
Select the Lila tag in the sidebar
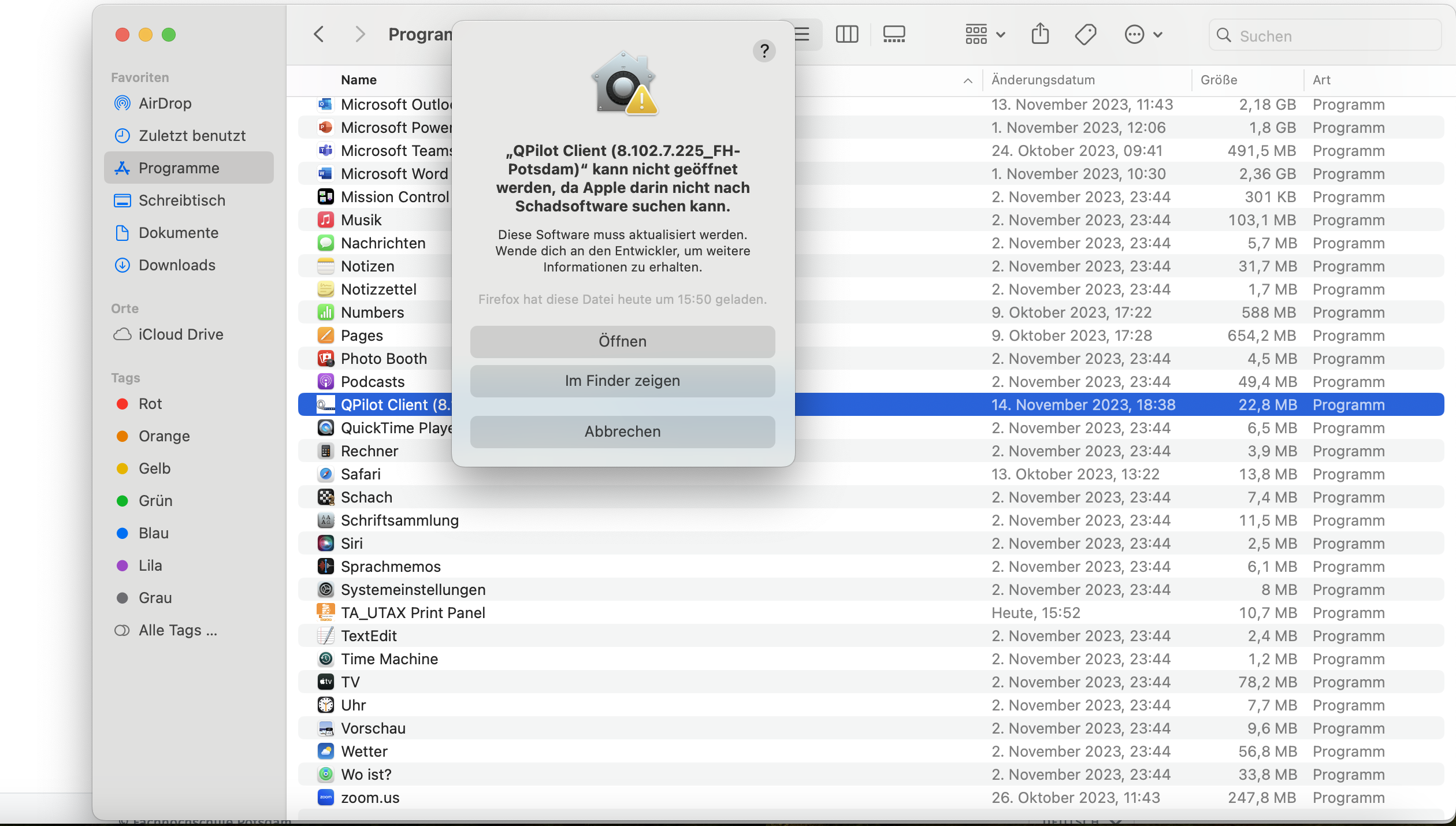(188, 565)
